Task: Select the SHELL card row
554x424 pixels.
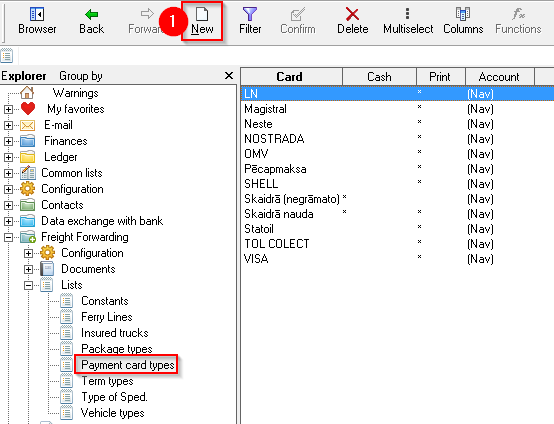Action: [x=397, y=184]
